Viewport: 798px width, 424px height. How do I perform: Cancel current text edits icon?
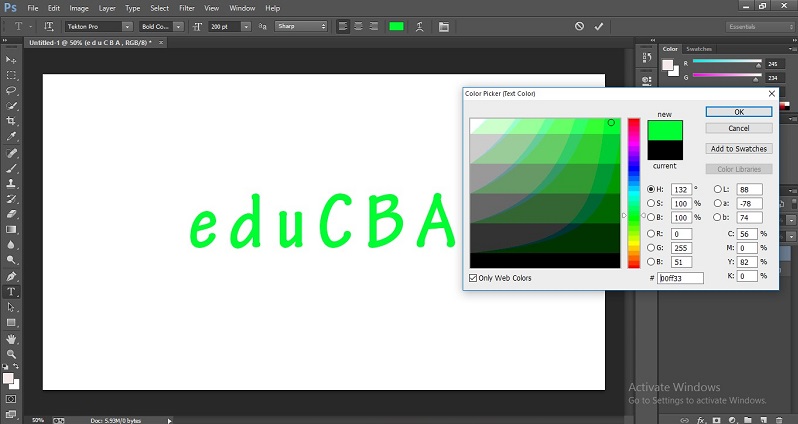[579, 26]
